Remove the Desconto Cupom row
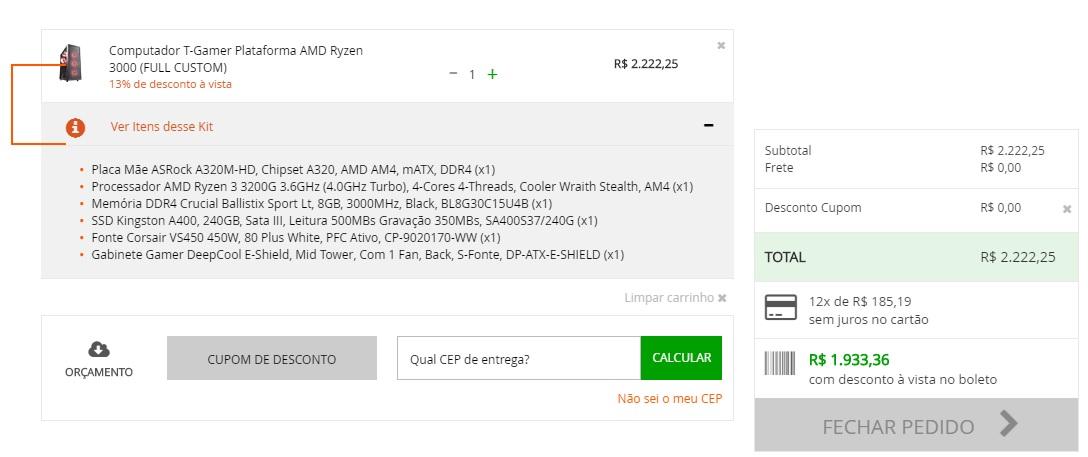Image resolution: width=1088 pixels, height=457 pixels. coord(1067,209)
